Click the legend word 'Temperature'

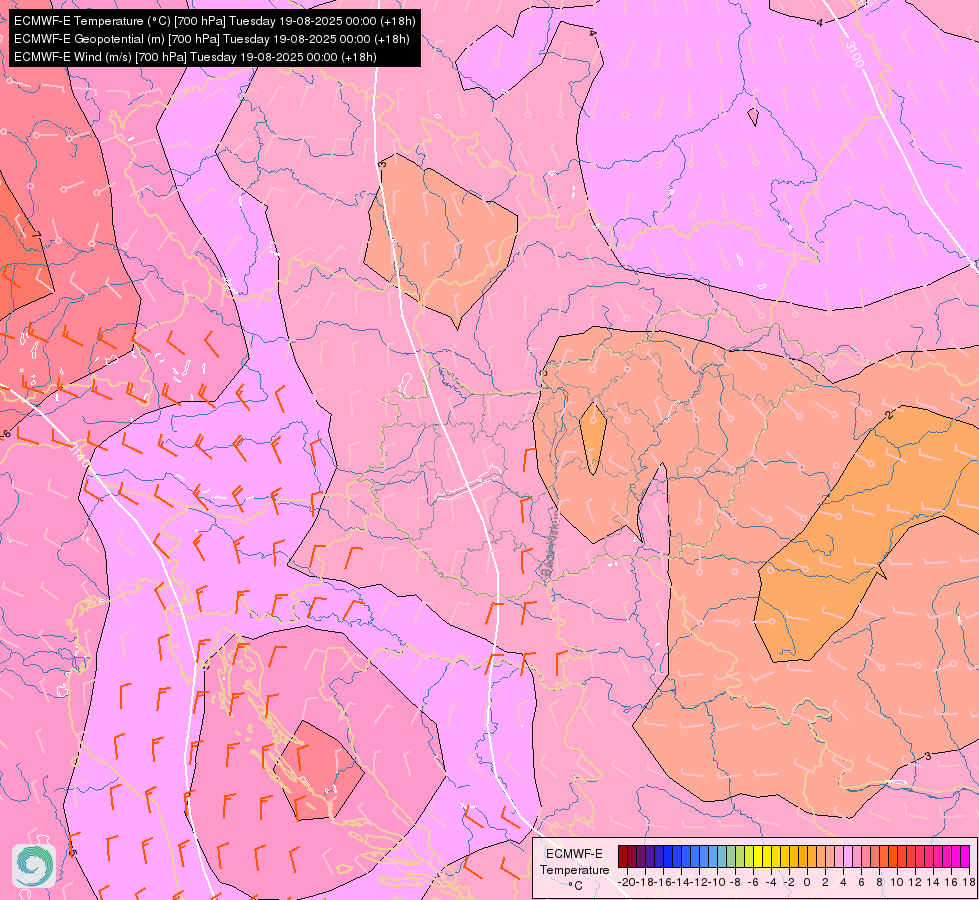[574, 869]
